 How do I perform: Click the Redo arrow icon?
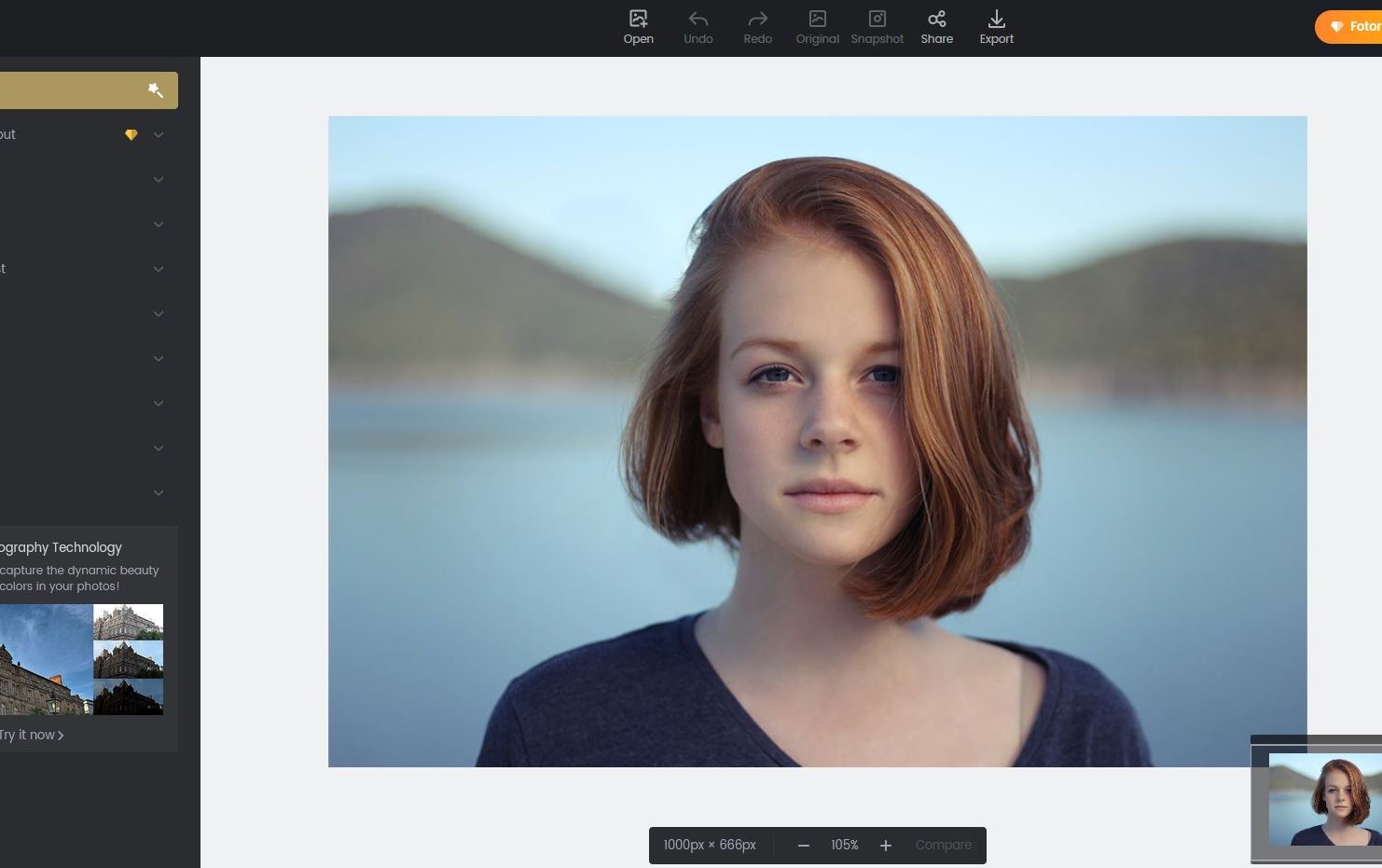point(757,20)
